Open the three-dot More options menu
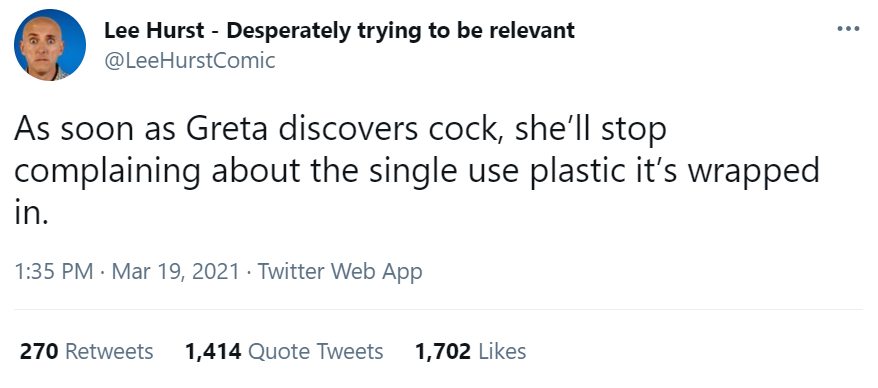 click(848, 29)
